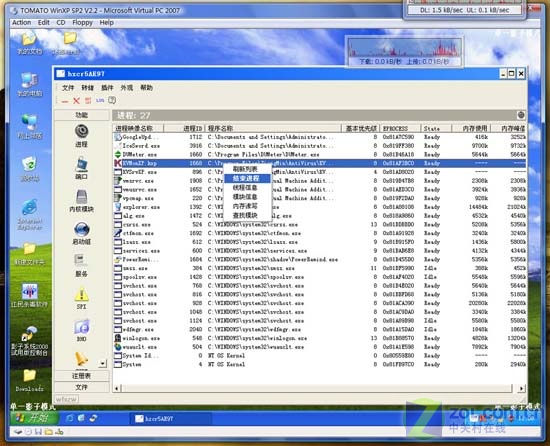Open the 插件 menu in IceSword
Viewport: 550px width, 446px height.
107,88
